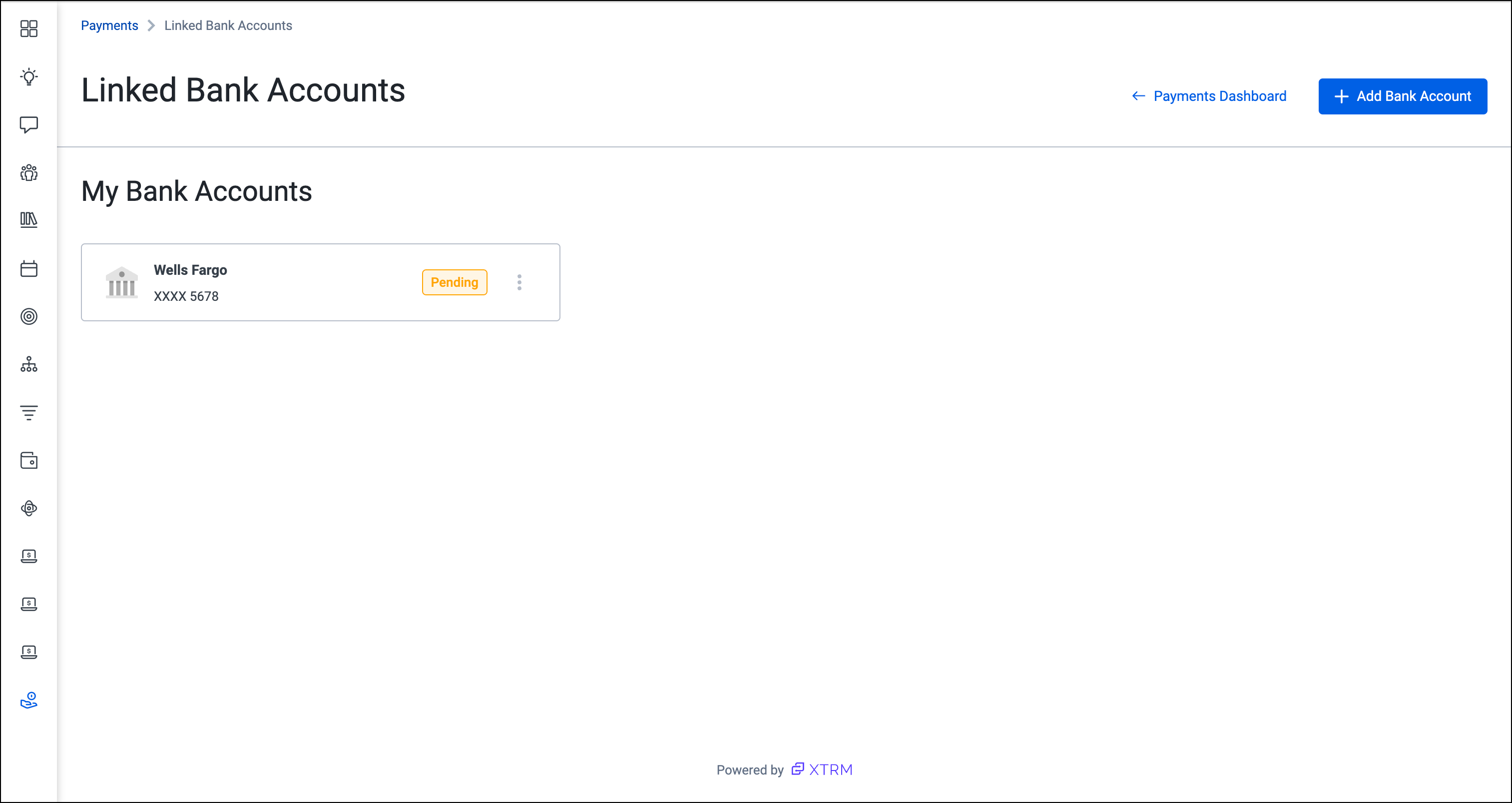Open the calendar icon in sidebar
1512x803 pixels.
(29, 268)
